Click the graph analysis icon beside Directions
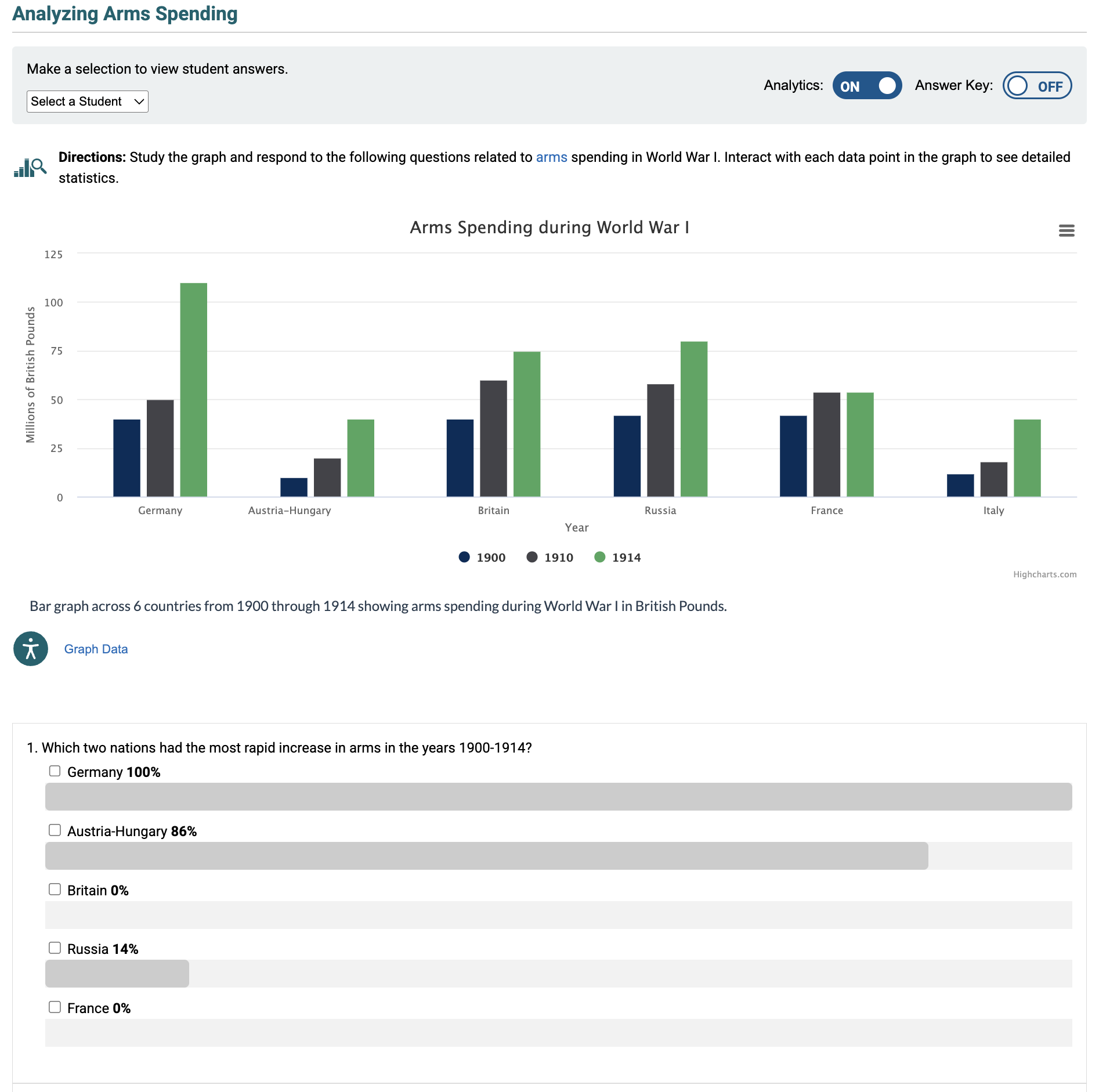The height and width of the screenshot is (1092, 1099). (30, 167)
